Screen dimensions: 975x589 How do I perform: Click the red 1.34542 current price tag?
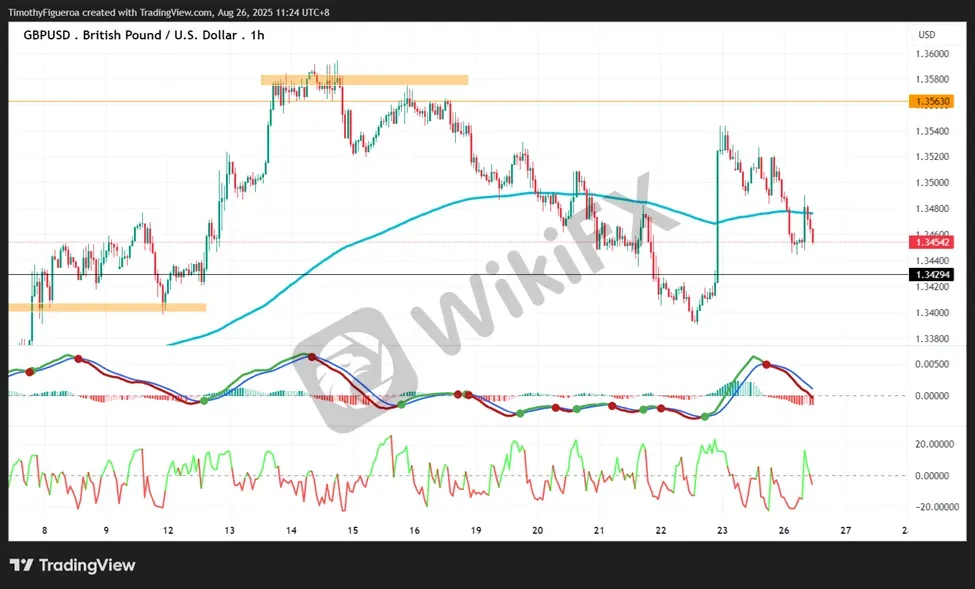(931, 242)
